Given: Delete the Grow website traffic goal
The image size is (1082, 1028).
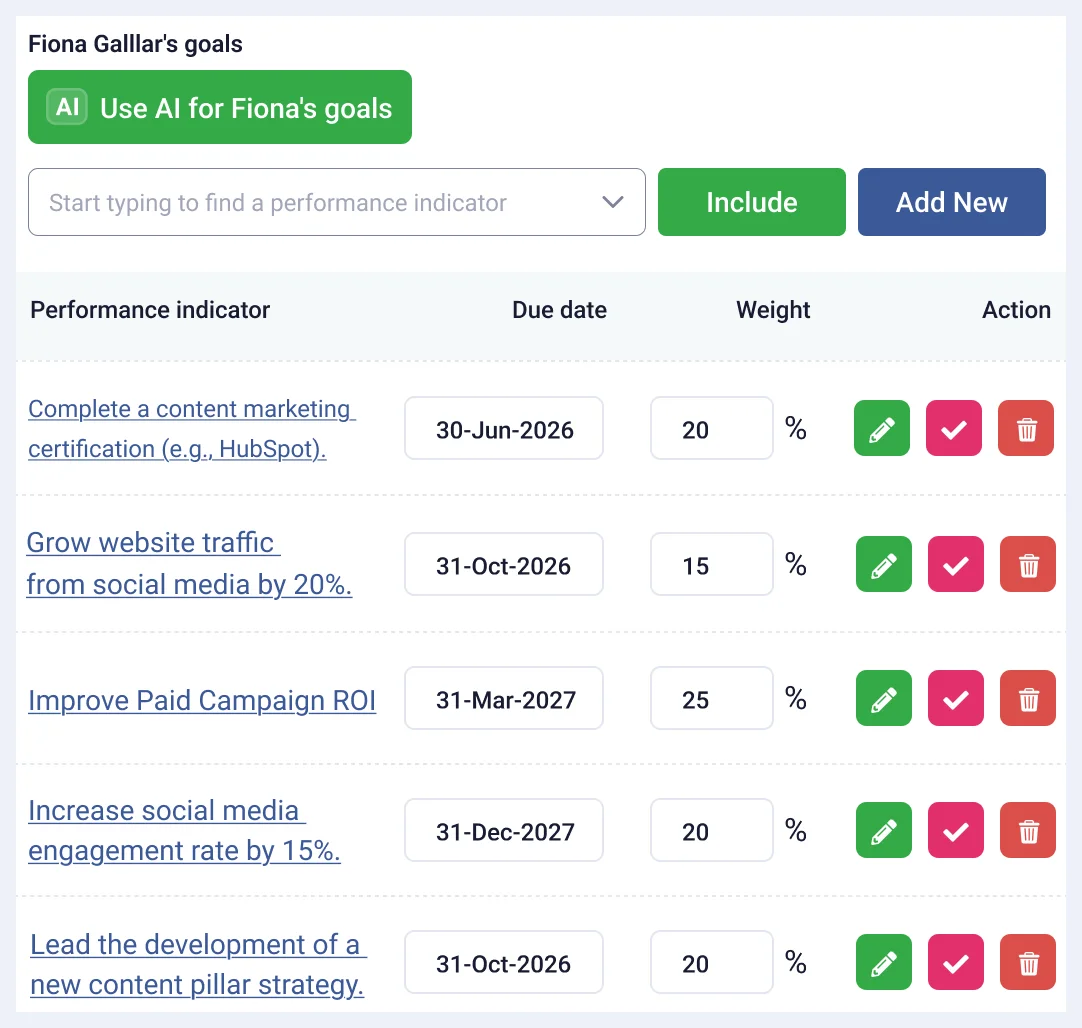Looking at the screenshot, I should (x=1028, y=564).
